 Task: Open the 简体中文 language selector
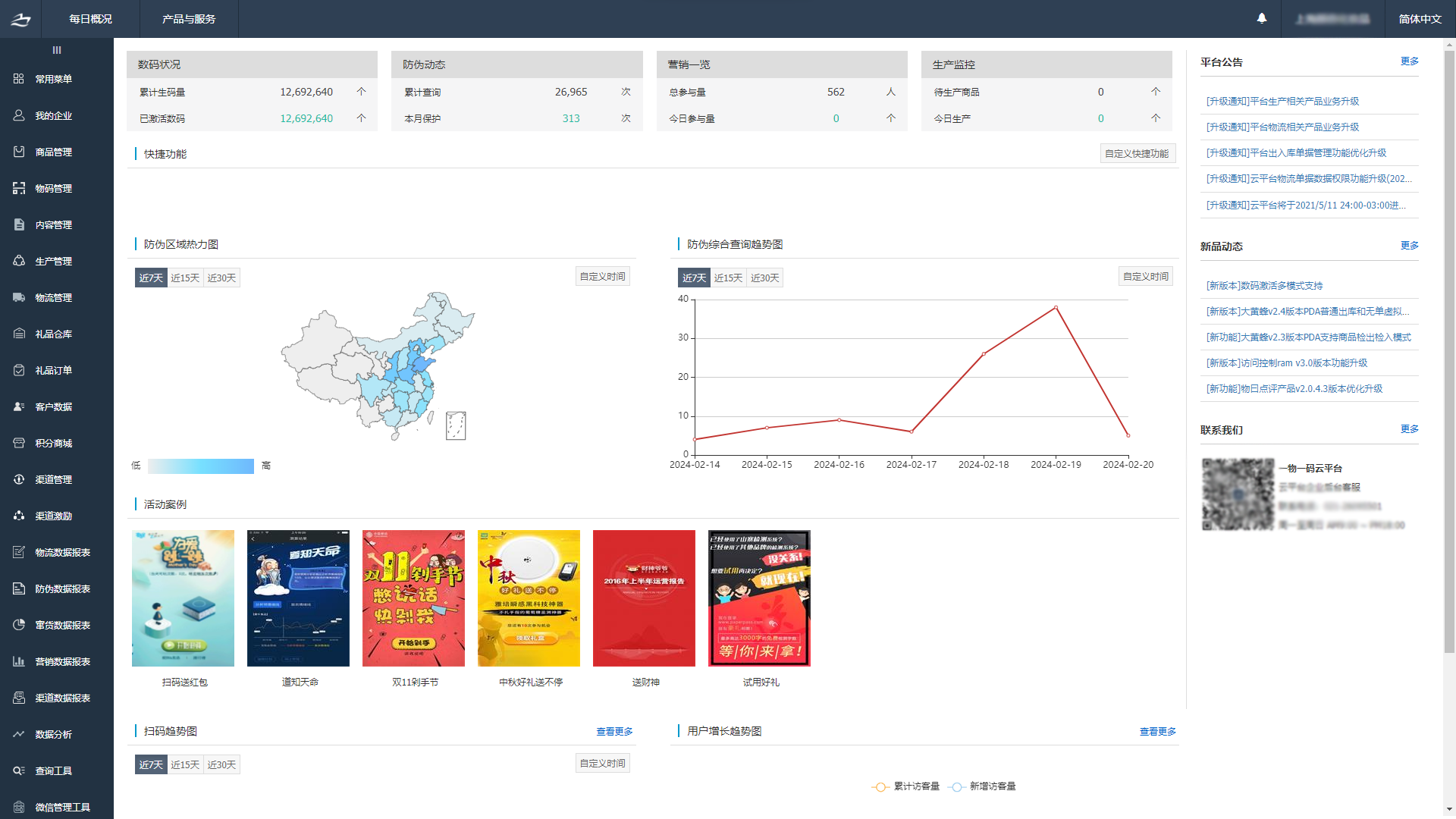tap(1420, 19)
